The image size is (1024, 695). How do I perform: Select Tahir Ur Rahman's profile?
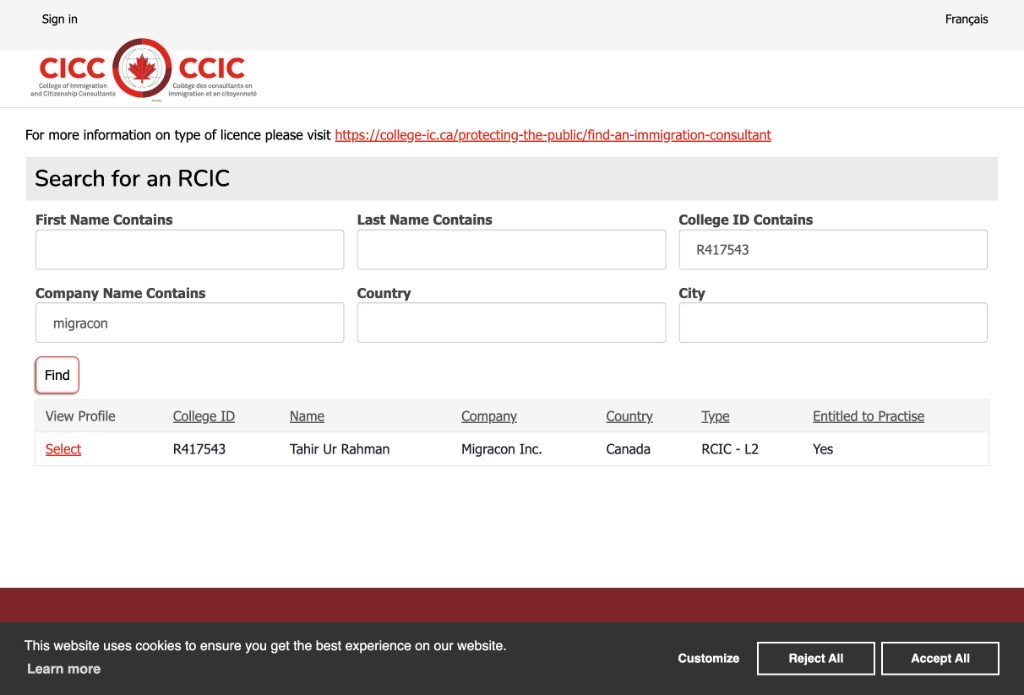pos(63,449)
